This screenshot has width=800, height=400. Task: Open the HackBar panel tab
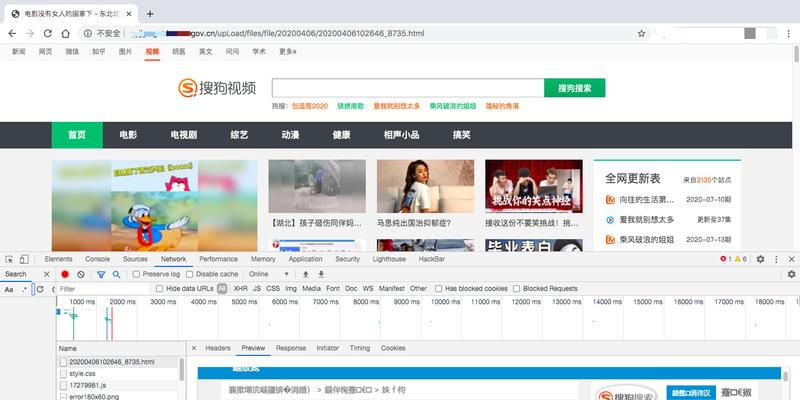pyautogui.click(x=432, y=259)
